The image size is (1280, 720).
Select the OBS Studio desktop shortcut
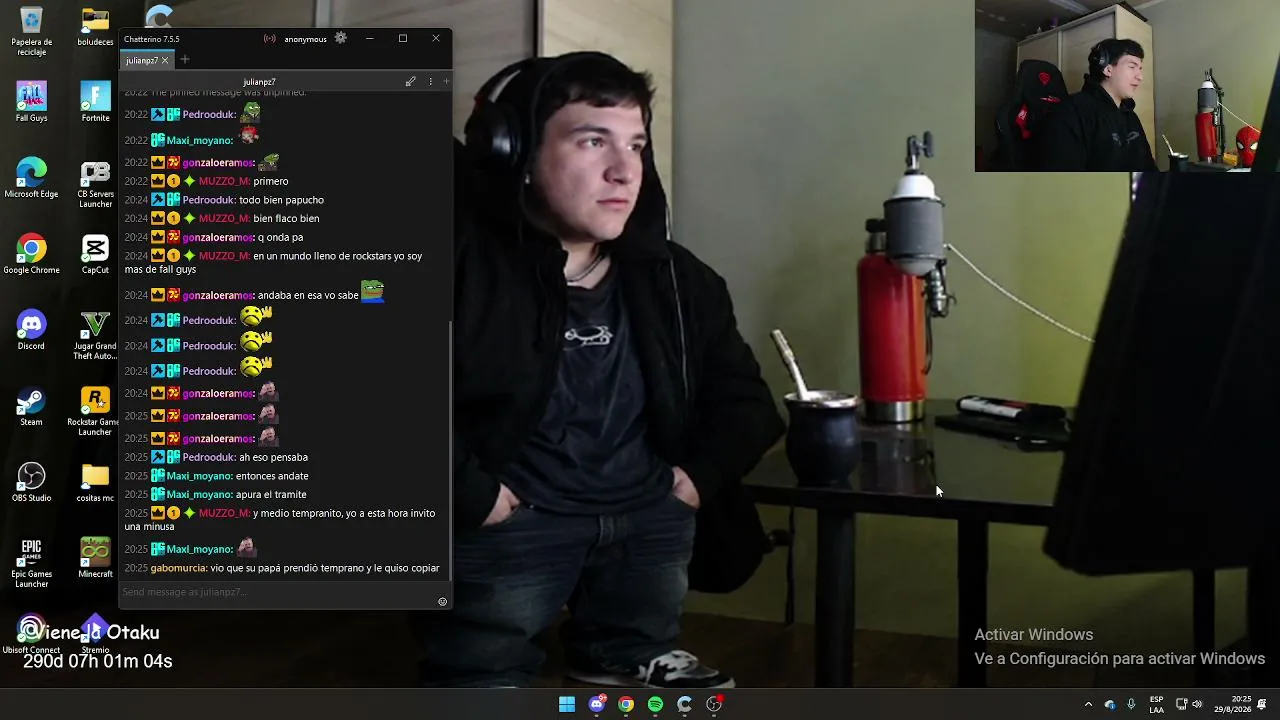(x=31, y=482)
